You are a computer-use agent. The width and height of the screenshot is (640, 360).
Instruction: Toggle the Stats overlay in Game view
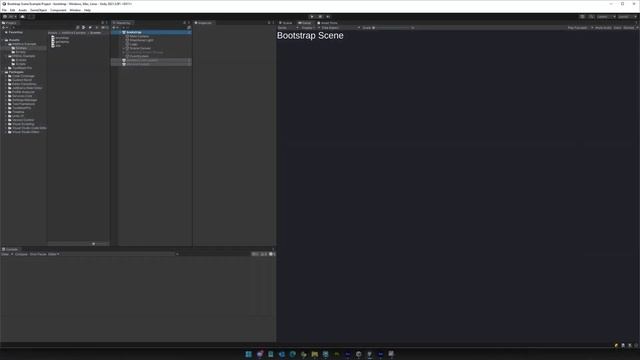pos(618,28)
